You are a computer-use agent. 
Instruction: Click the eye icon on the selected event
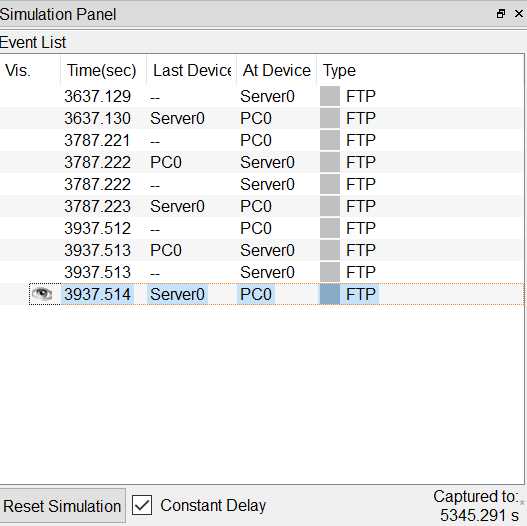click(42, 294)
